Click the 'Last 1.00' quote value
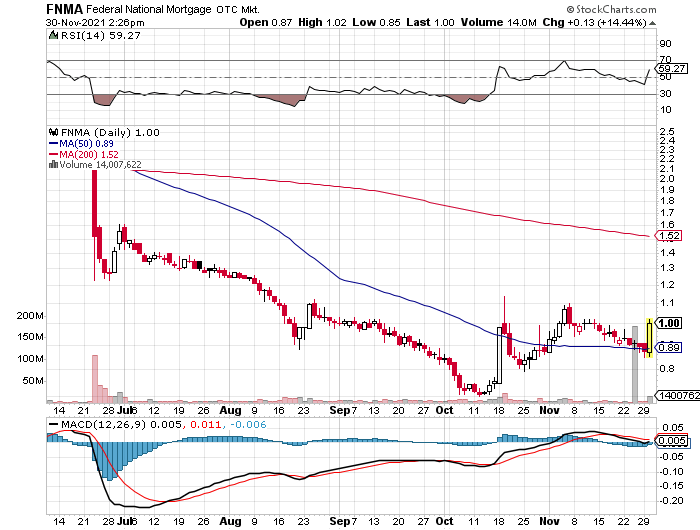Image resolution: width=700 pixels, height=530 pixels. coord(430,22)
